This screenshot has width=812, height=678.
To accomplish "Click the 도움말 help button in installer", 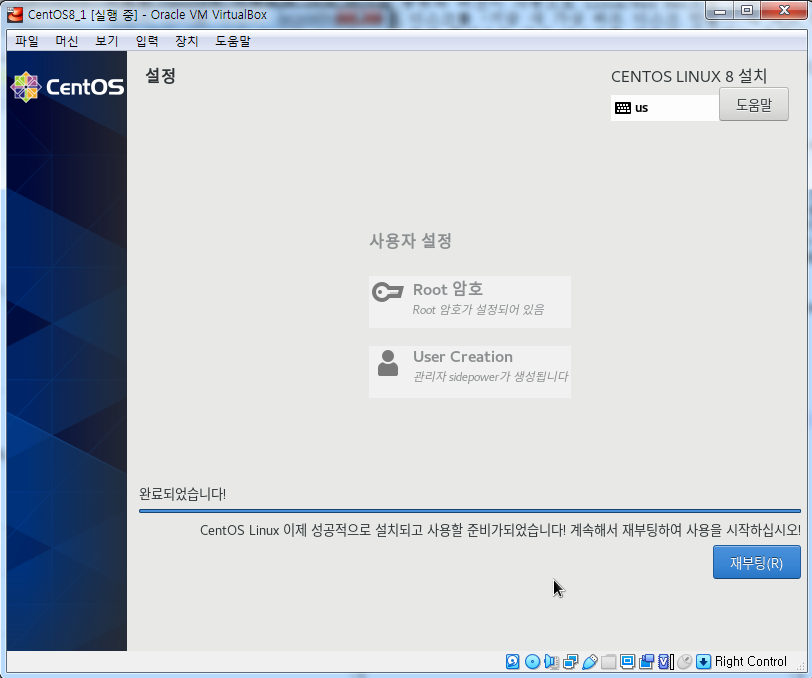I will point(753,105).
